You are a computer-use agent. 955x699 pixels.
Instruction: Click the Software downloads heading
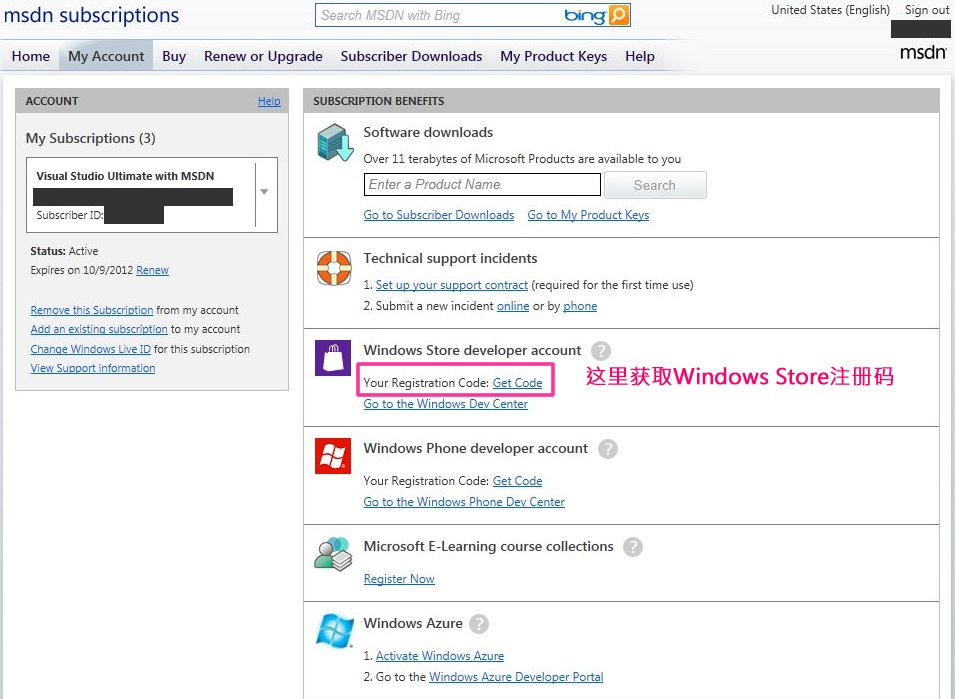pyautogui.click(x=428, y=132)
